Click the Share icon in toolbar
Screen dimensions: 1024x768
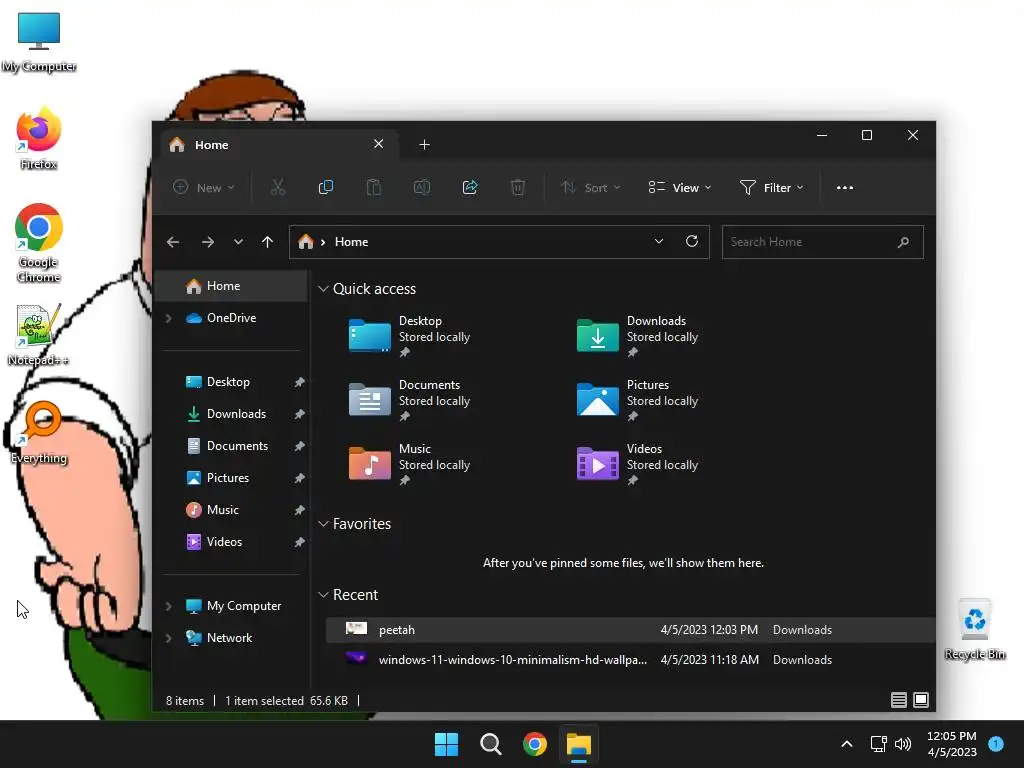(470, 187)
